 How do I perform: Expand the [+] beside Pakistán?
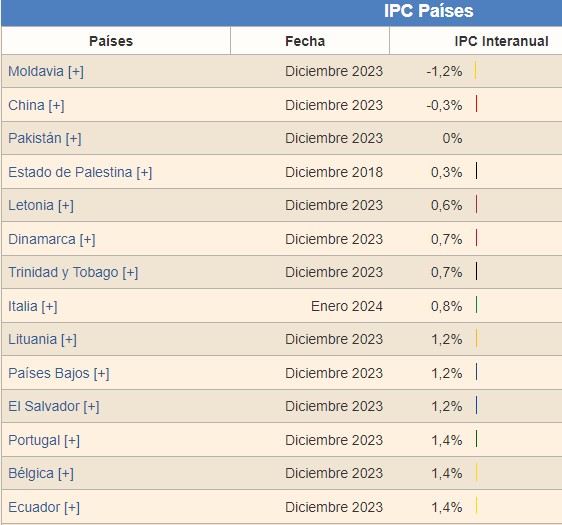[73, 138]
